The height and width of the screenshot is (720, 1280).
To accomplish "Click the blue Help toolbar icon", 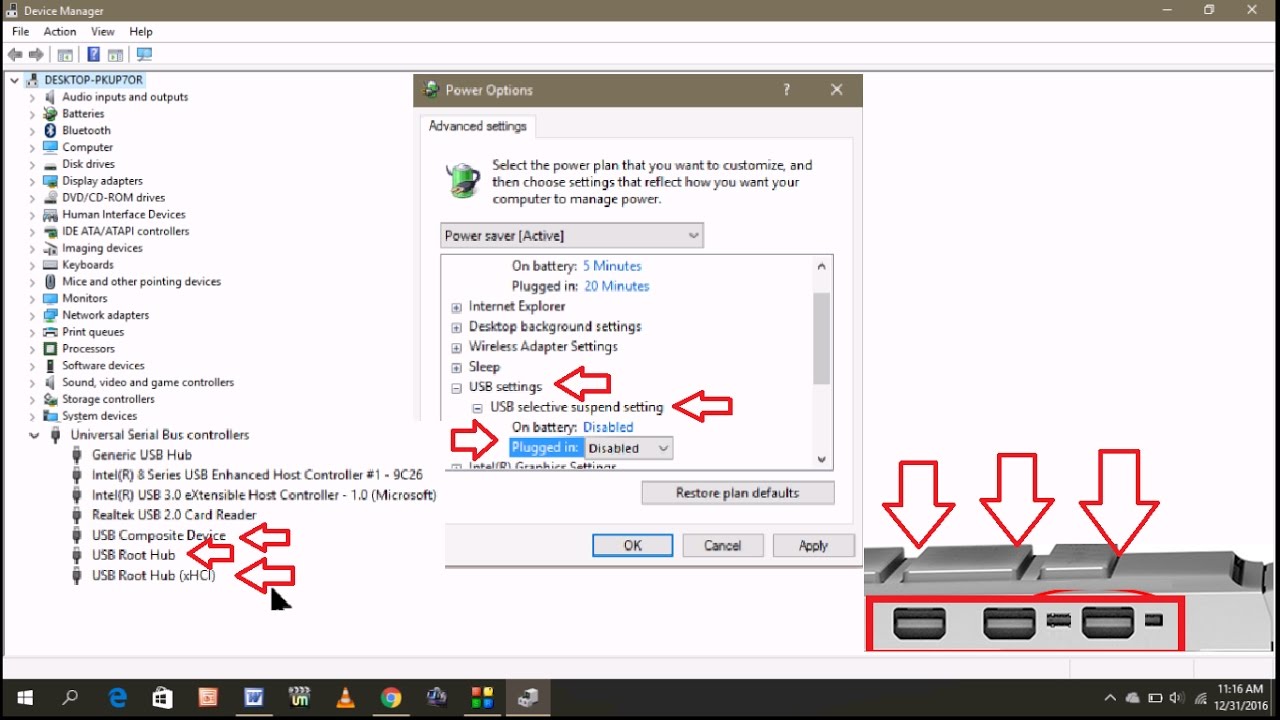I will [93, 55].
